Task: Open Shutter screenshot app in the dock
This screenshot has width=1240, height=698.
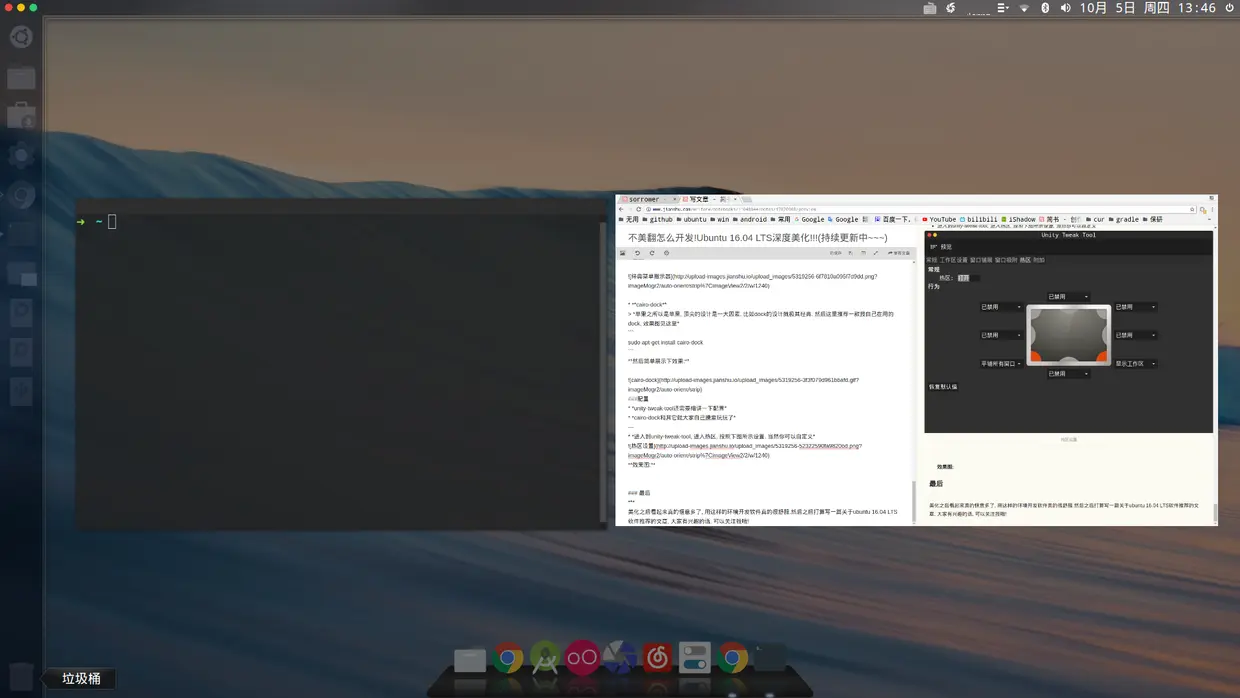Action: pos(620,658)
